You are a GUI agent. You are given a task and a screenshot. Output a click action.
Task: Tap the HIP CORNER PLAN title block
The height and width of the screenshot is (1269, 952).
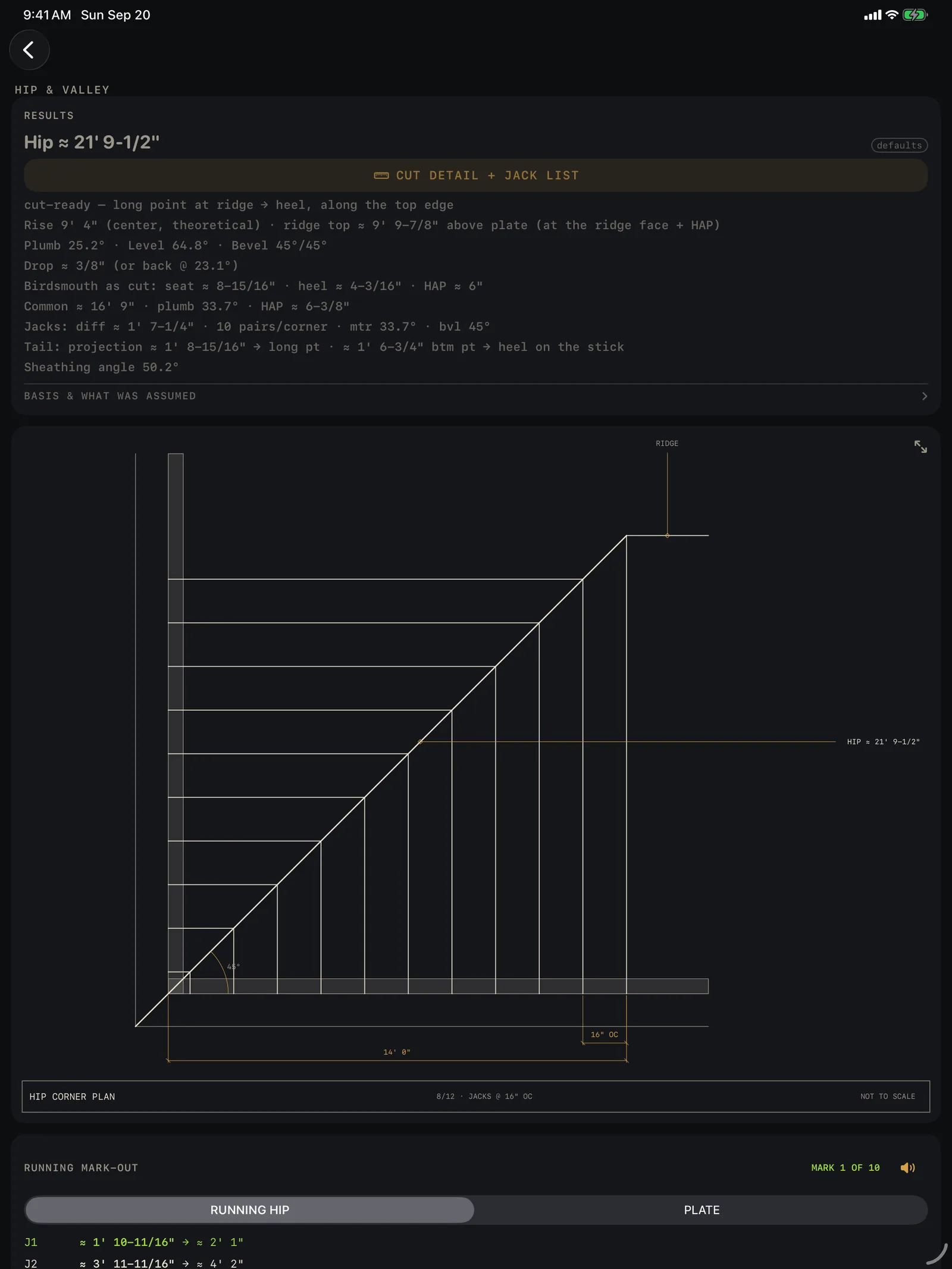tap(72, 1096)
